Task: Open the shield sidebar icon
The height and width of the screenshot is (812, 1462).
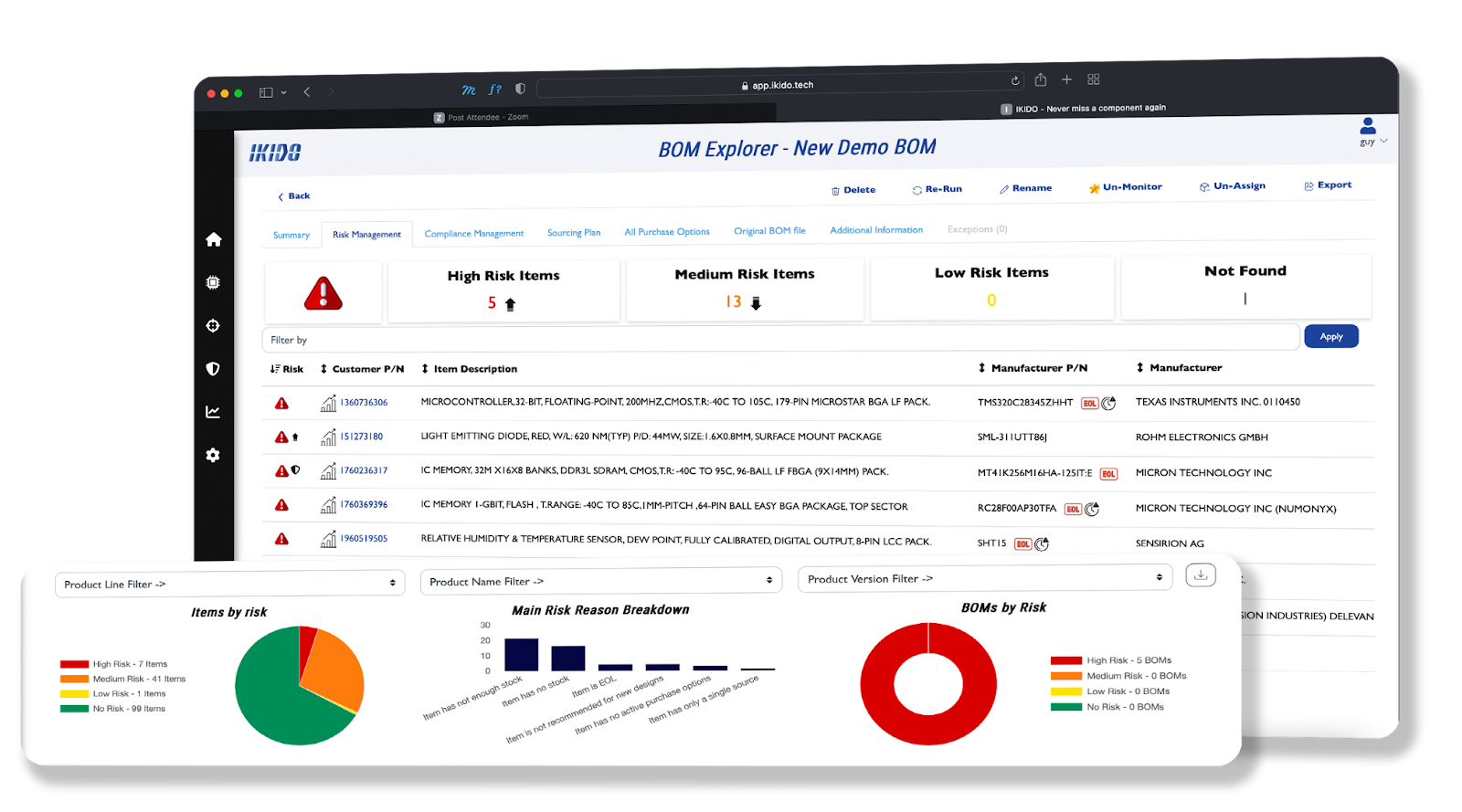Action: pyautogui.click(x=213, y=369)
